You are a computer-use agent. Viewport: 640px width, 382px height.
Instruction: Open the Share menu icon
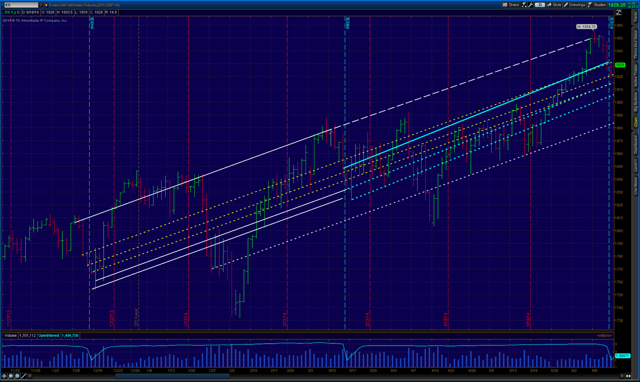(511, 5)
